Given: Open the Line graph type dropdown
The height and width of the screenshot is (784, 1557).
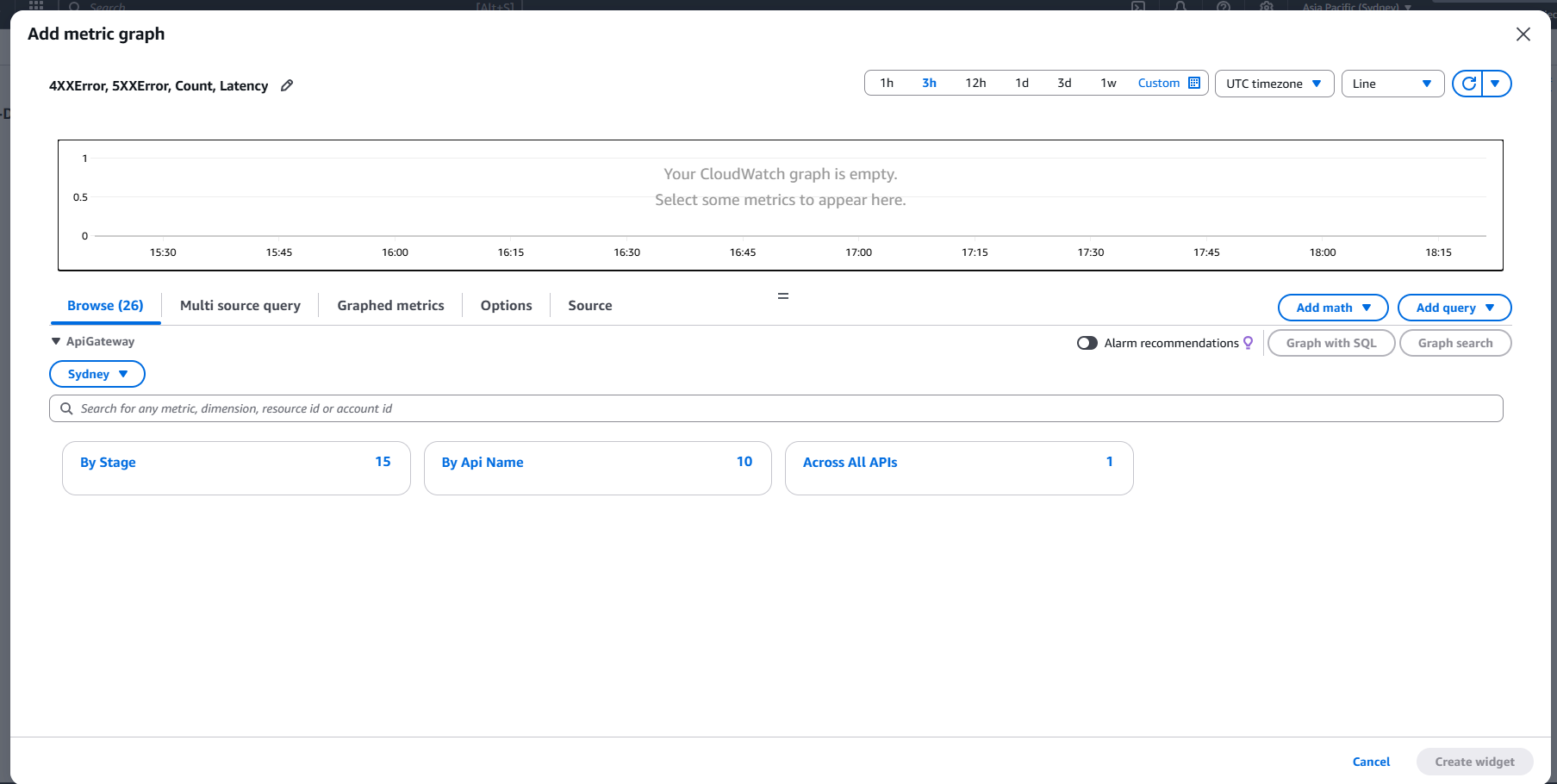Looking at the screenshot, I should pyautogui.click(x=1392, y=84).
